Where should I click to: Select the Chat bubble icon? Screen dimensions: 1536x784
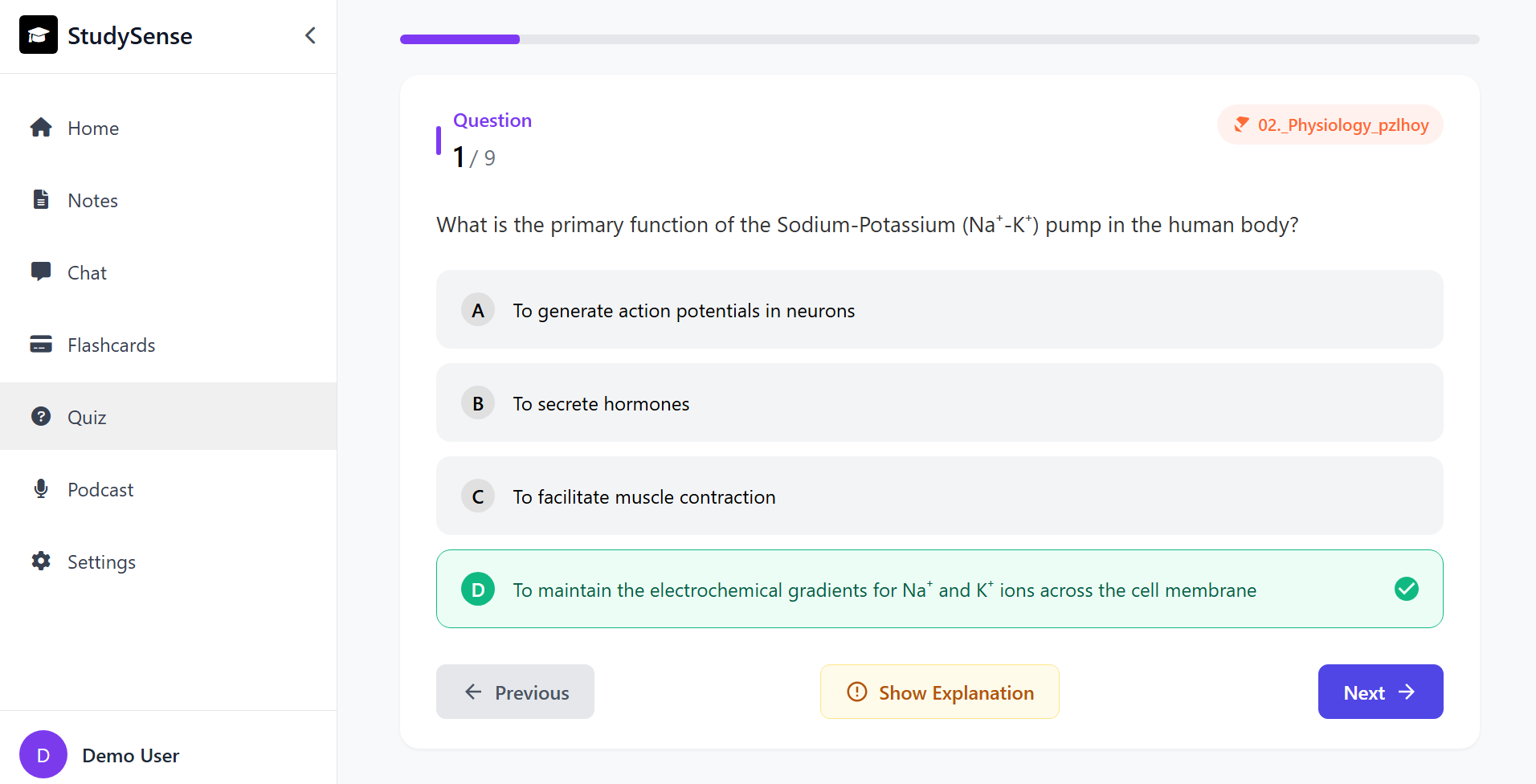[x=41, y=272]
